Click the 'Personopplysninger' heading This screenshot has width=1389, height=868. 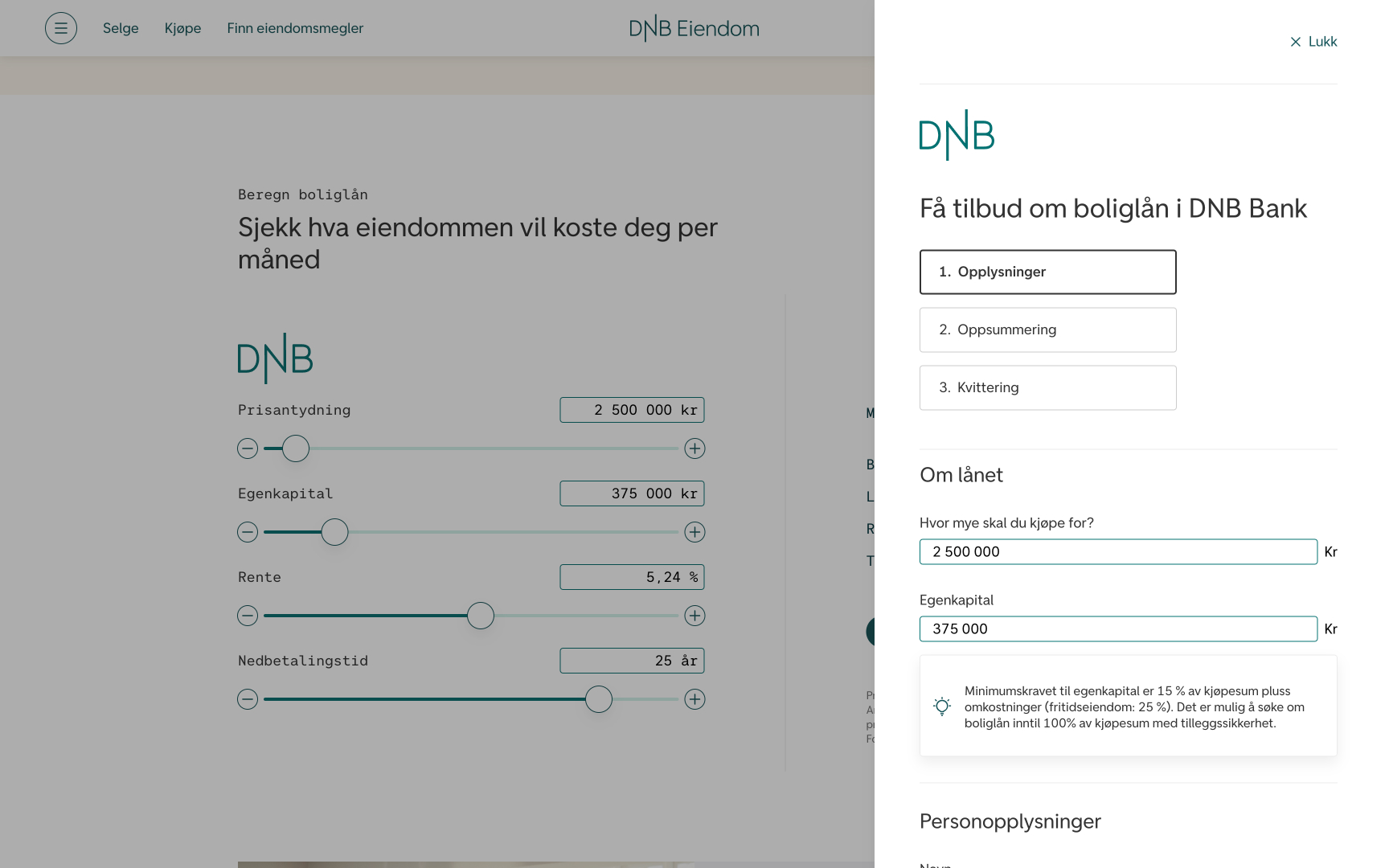point(1010,821)
